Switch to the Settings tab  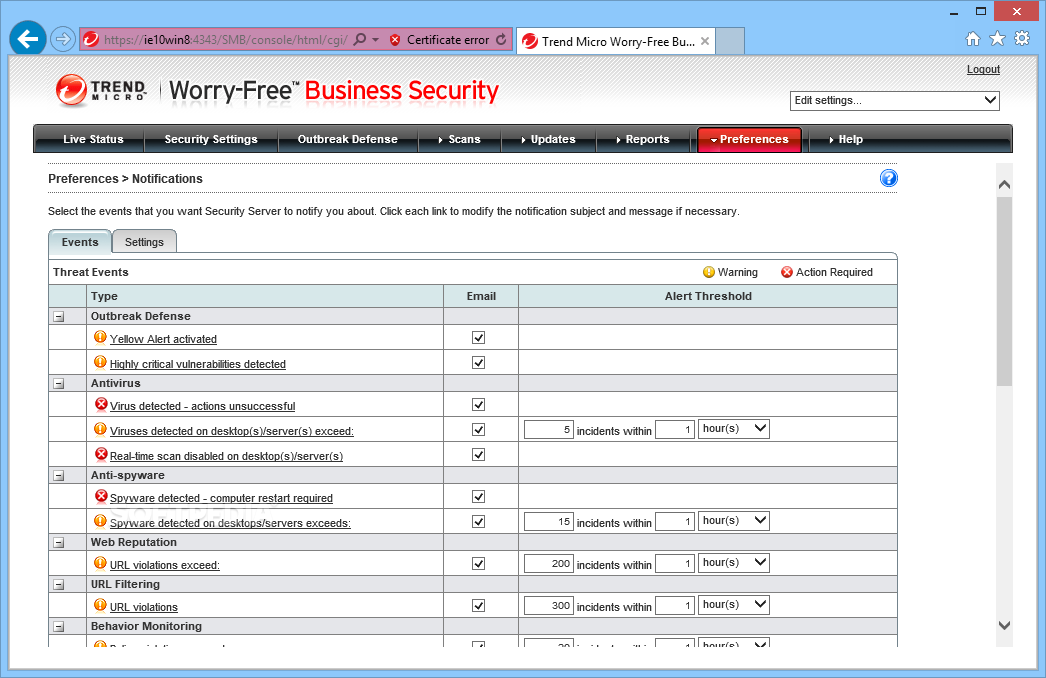[144, 242]
